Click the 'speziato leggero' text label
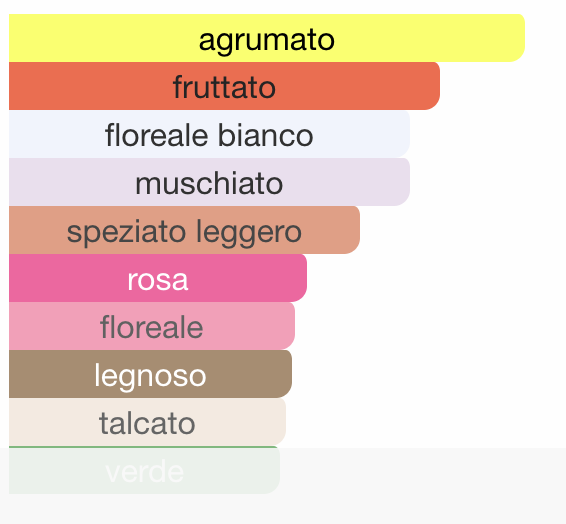 pyautogui.click(x=184, y=233)
